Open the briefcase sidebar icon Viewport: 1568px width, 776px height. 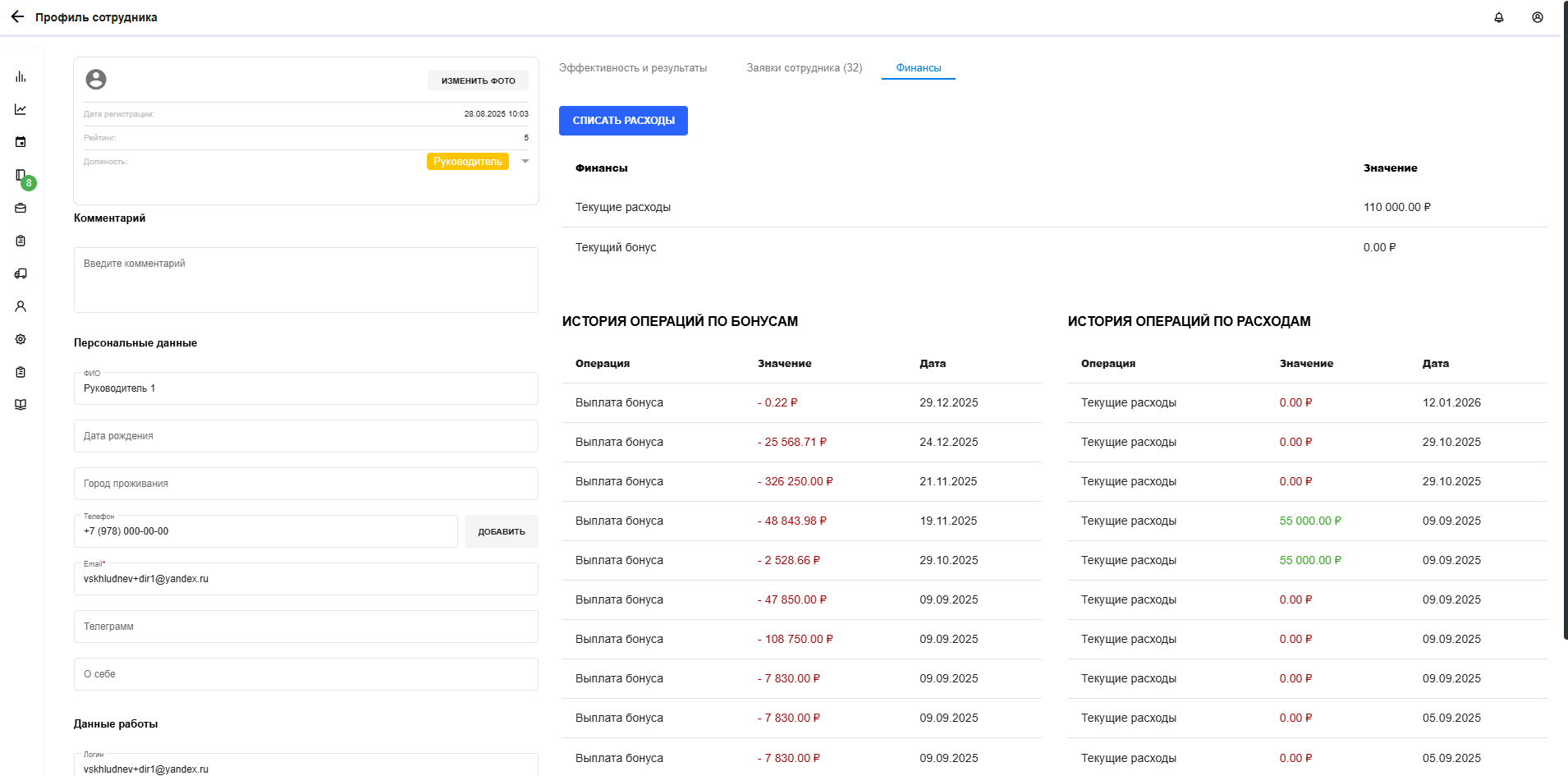(x=21, y=208)
